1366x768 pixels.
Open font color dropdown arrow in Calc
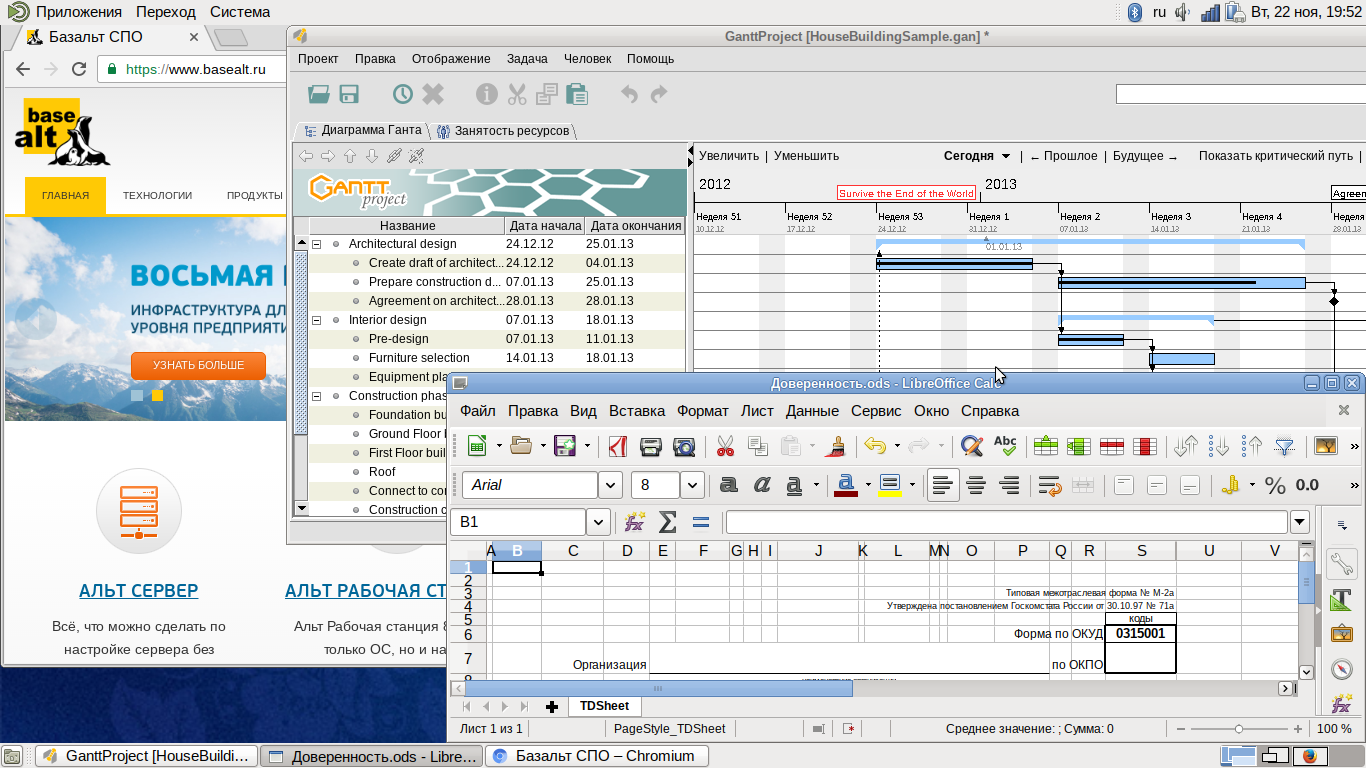[867, 485]
